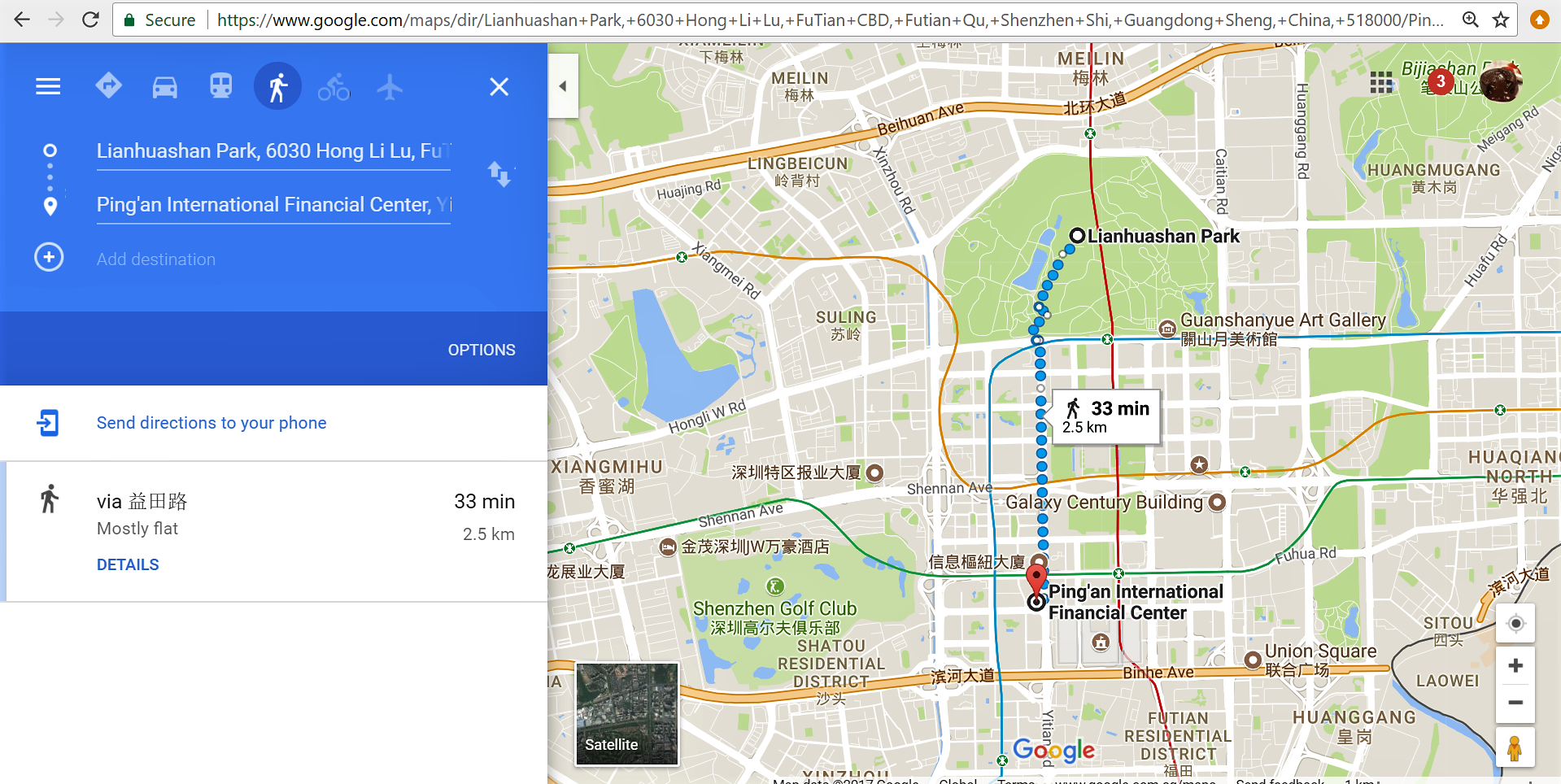The height and width of the screenshot is (784, 1561).
Task: Open the hamburger main menu
Action: coord(48,86)
